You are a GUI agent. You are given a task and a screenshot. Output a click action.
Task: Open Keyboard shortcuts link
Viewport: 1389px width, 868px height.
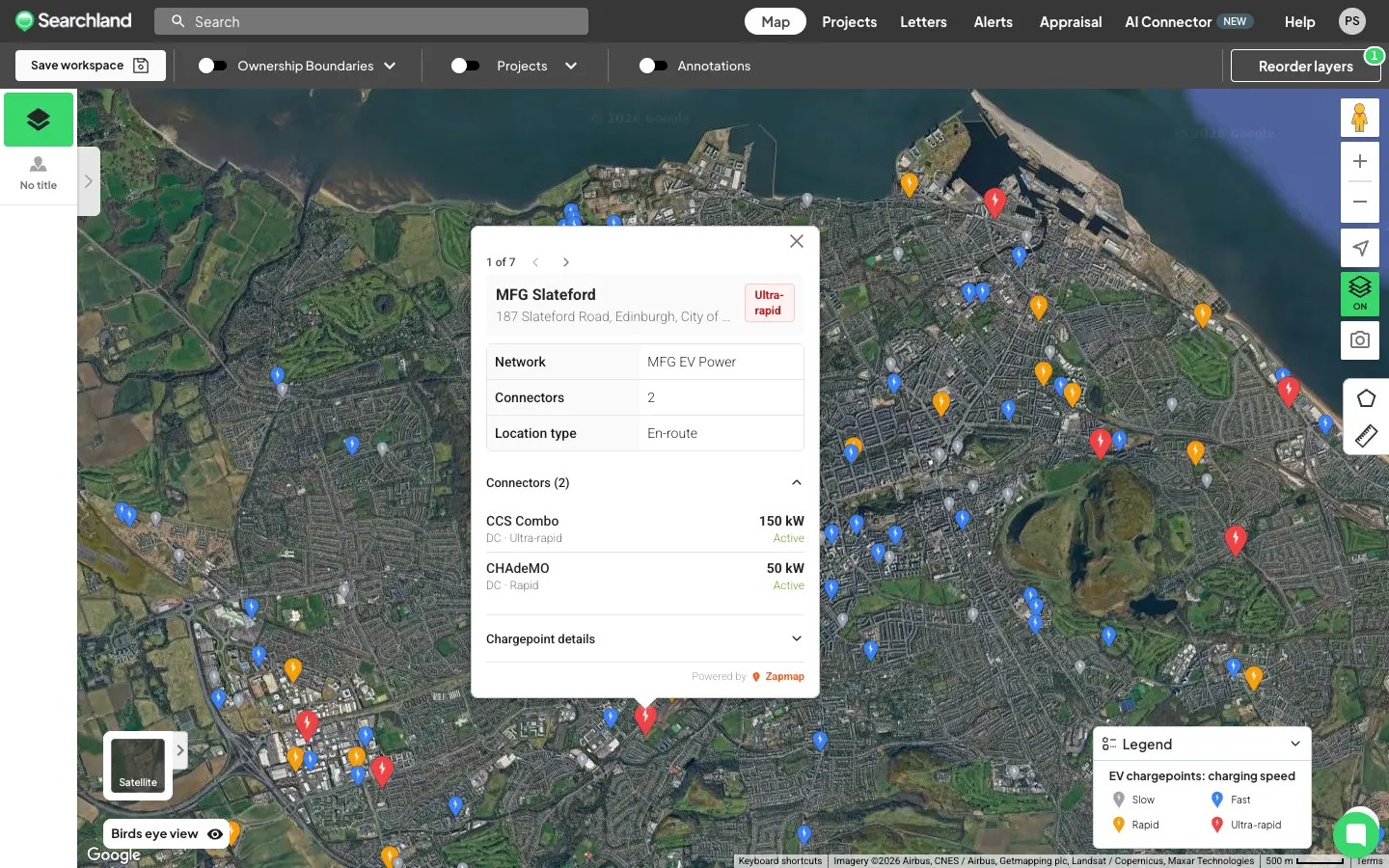pos(780,861)
